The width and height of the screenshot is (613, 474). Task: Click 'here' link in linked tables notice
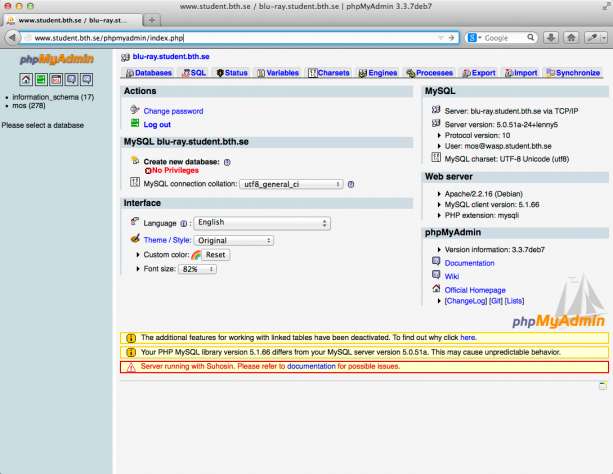pyautogui.click(x=468, y=338)
